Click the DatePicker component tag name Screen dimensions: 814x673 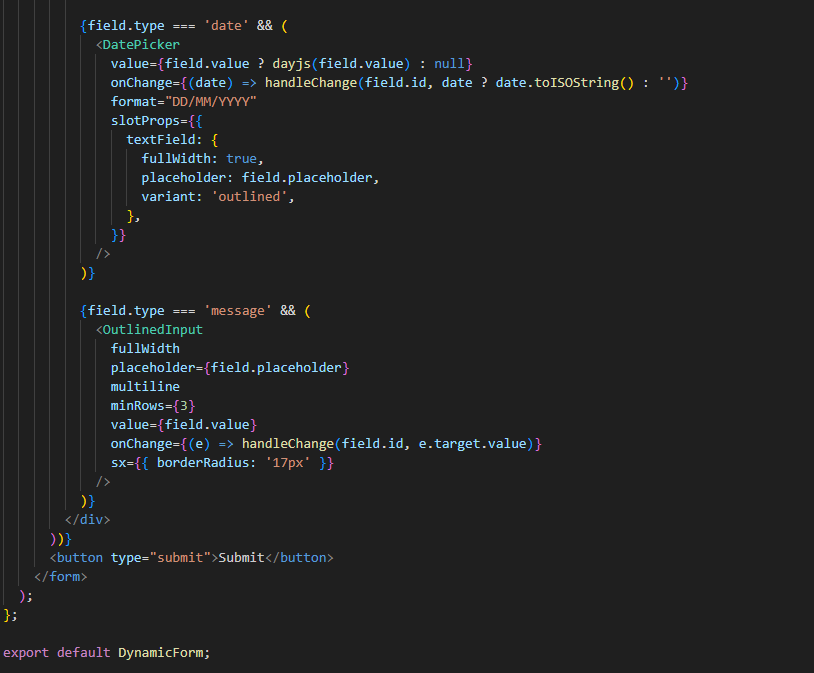(141, 44)
